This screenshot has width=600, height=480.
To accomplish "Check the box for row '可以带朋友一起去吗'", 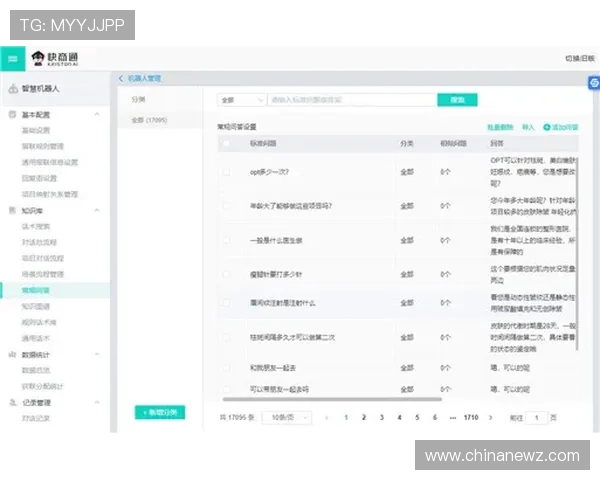I will coord(226,389).
